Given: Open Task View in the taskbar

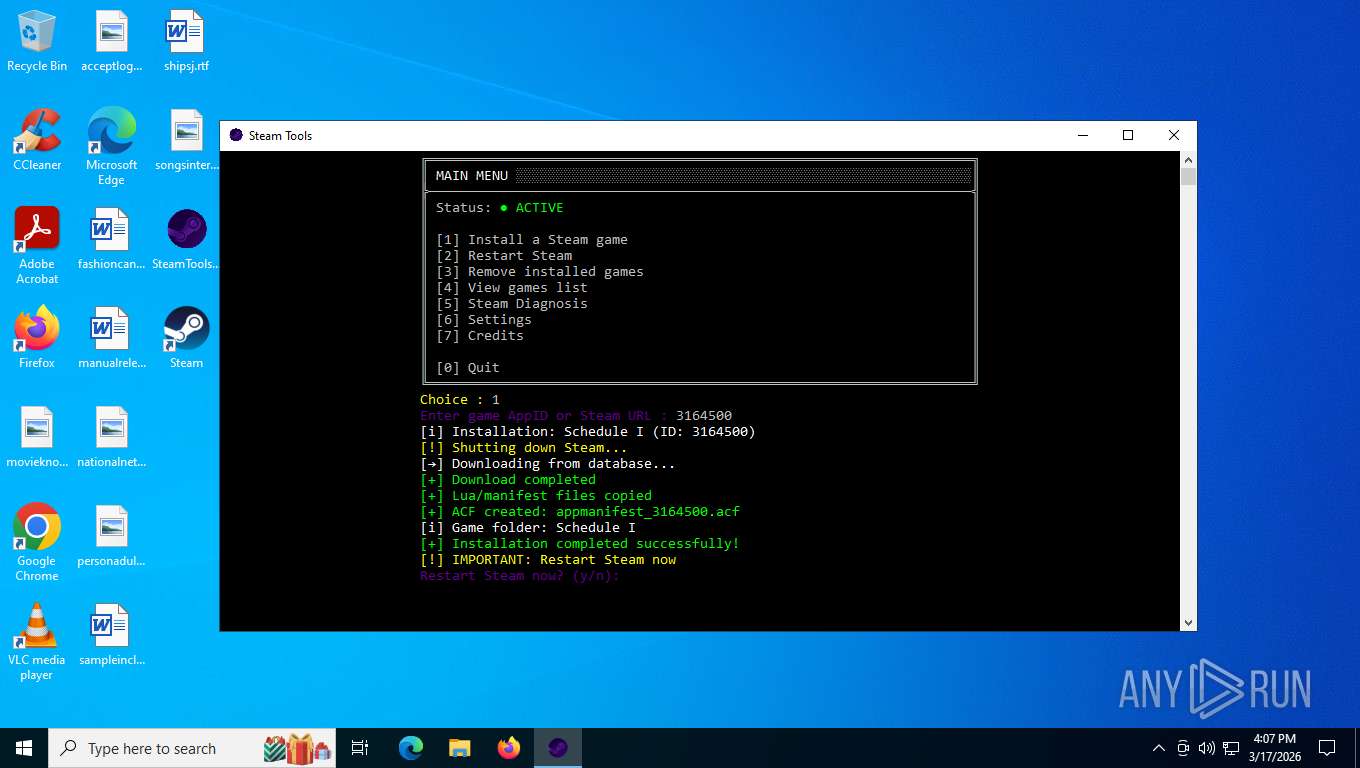Looking at the screenshot, I should pyautogui.click(x=360, y=748).
